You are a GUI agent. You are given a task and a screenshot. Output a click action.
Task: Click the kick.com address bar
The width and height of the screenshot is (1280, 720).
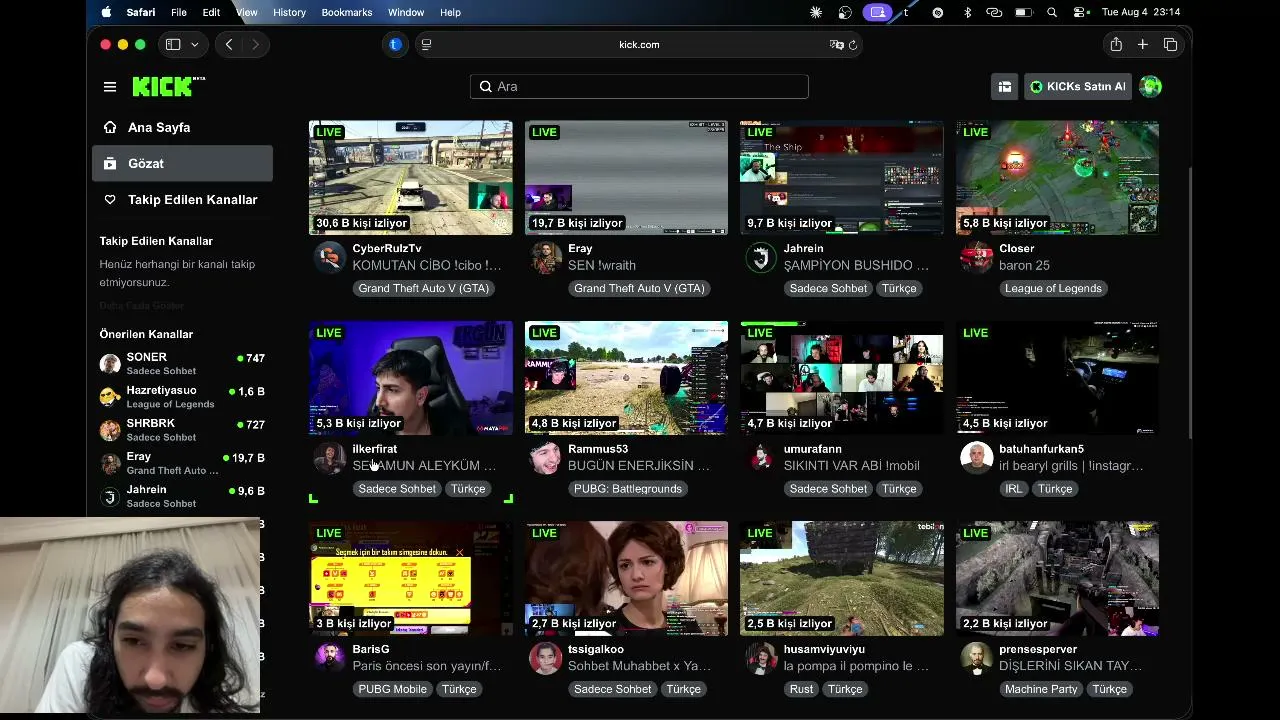639,44
